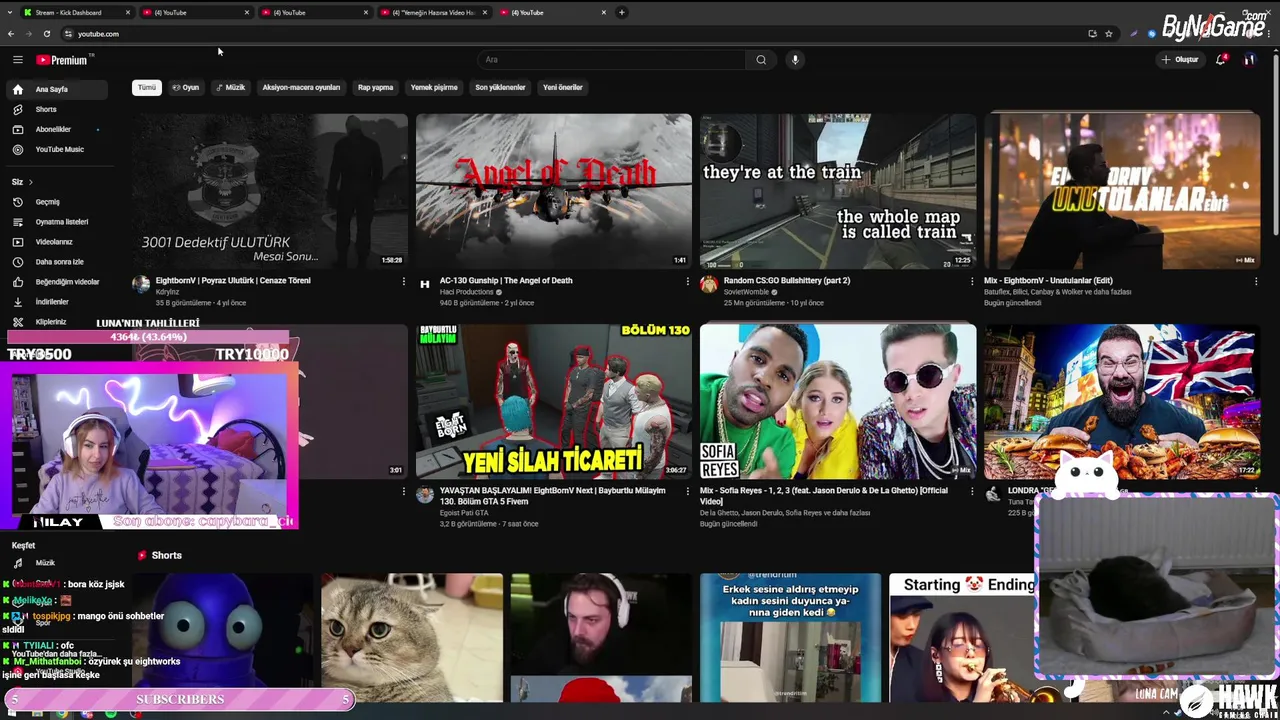Select the Oyun filter chip

coord(186,88)
